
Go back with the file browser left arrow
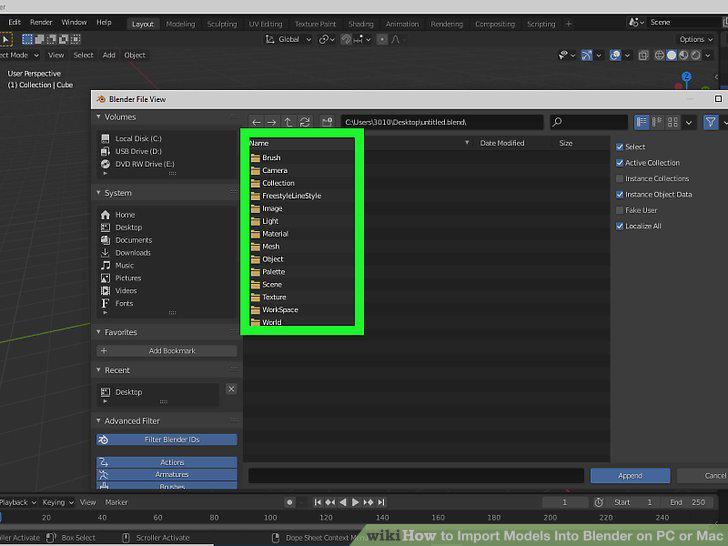(x=256, y=122)
